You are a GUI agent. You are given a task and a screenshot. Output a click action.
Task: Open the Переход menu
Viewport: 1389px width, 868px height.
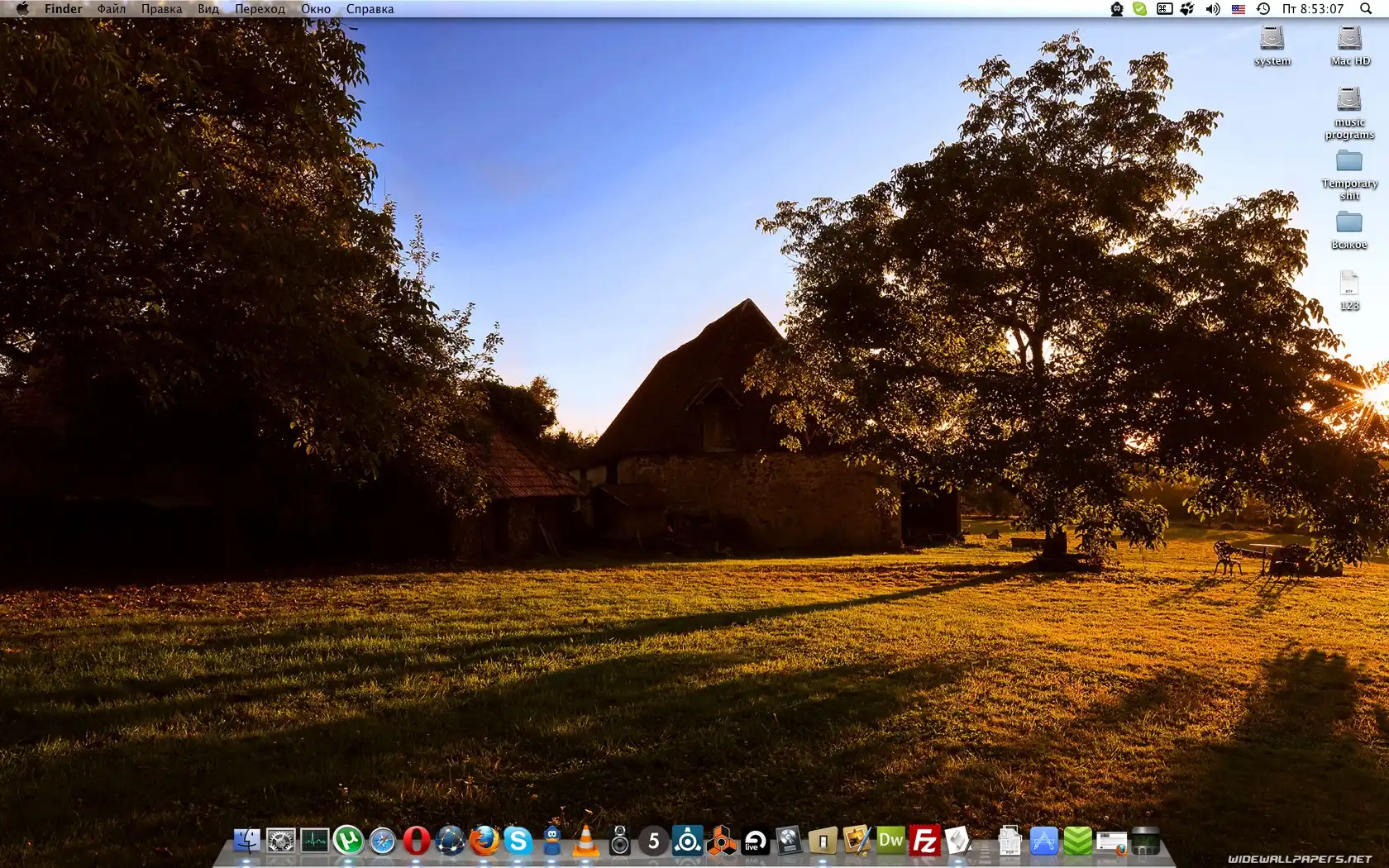(260, 9)
